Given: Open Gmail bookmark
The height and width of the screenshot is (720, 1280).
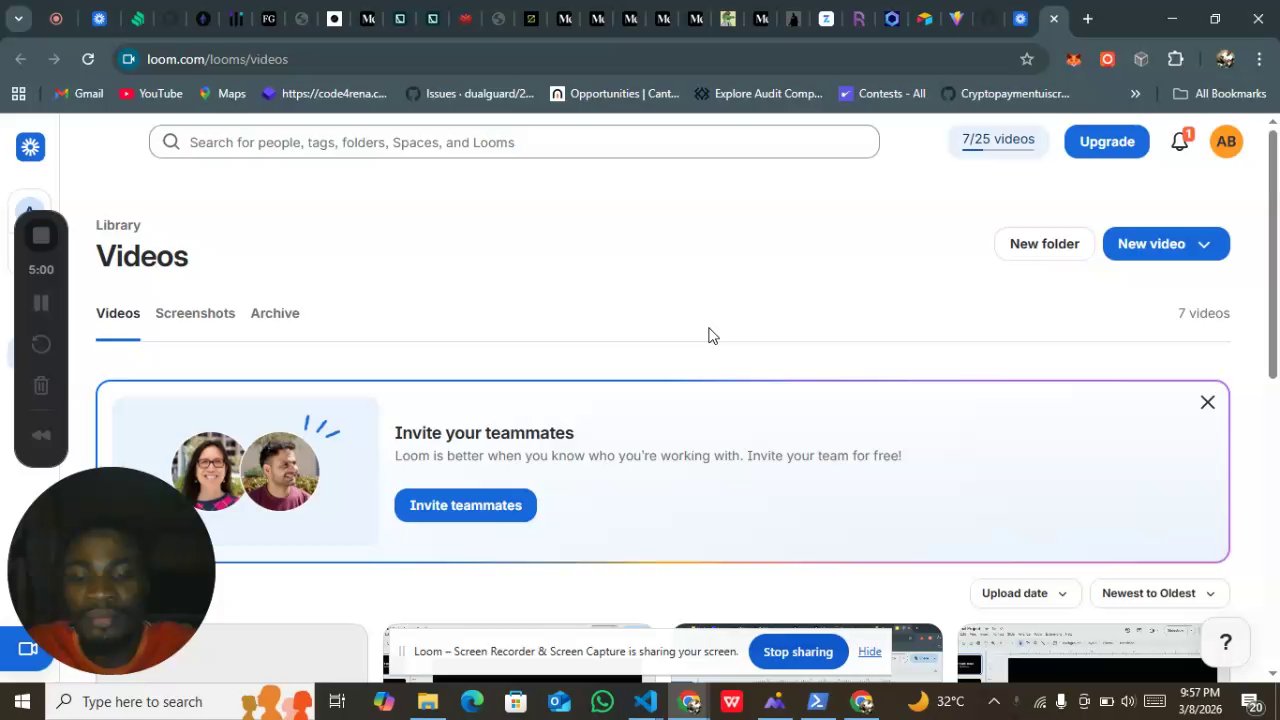Looking at the screenshot, I should pos(79,93).
